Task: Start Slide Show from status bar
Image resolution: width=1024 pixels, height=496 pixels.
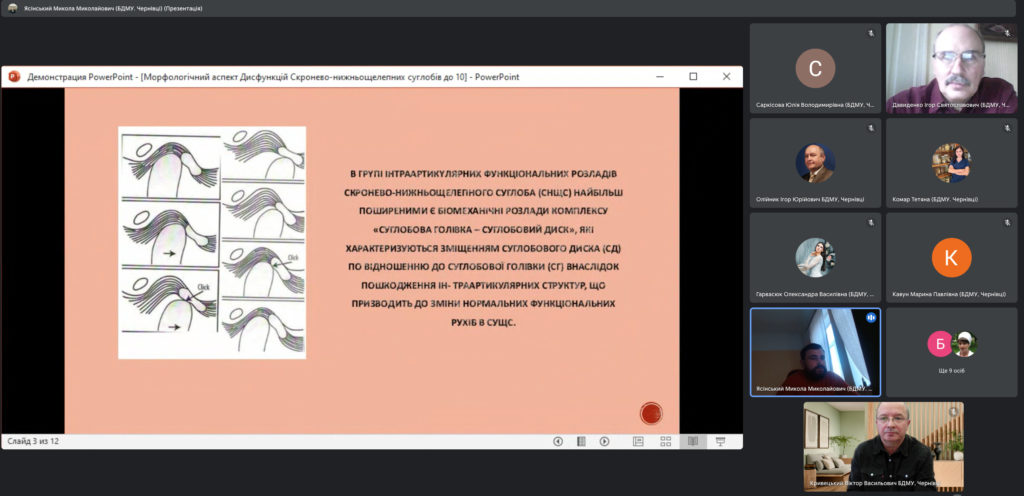Action: pyautogui.click(x=719, y=441)
